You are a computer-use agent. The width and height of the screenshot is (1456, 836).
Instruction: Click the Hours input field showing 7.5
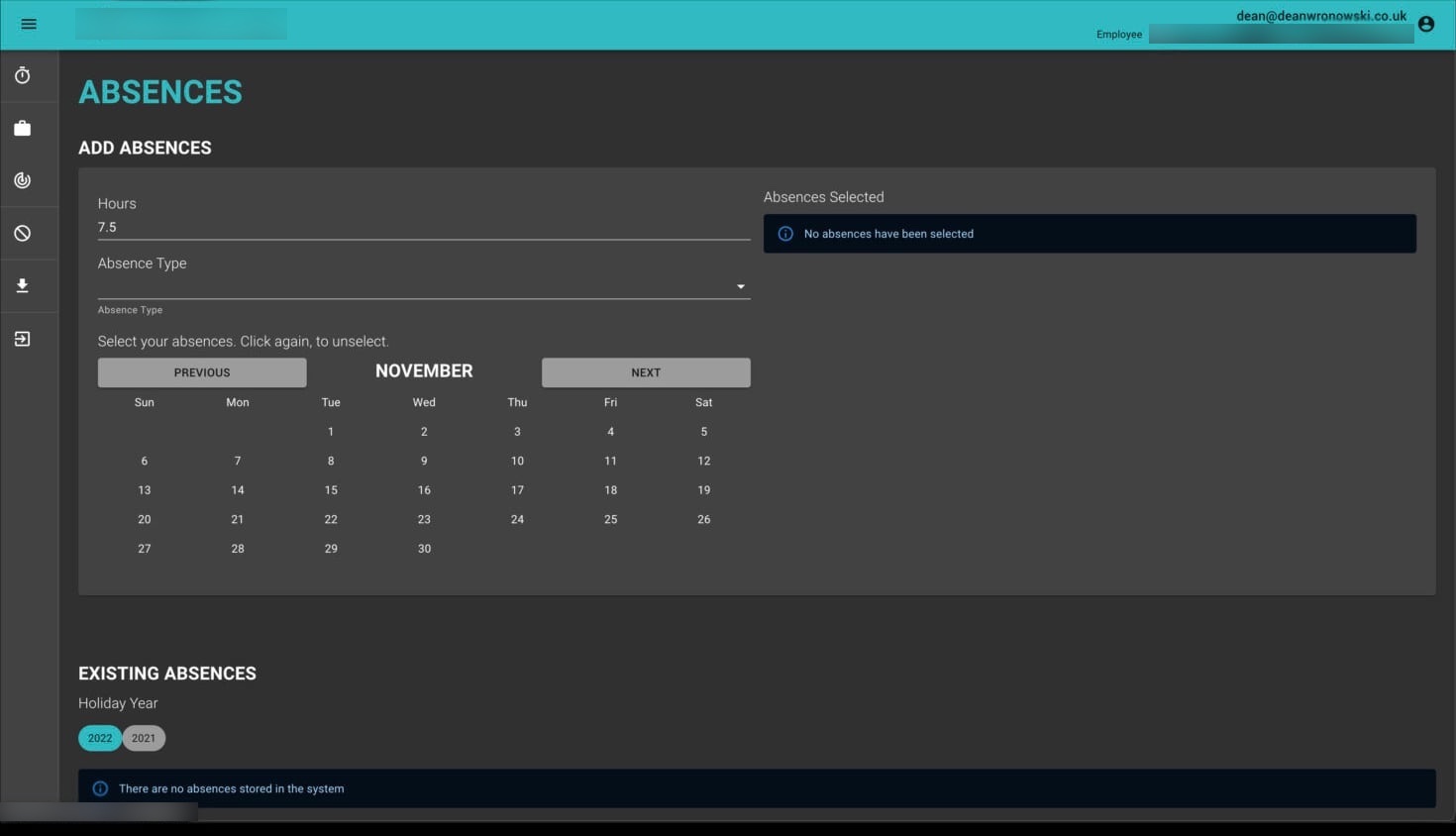point(424,227)
